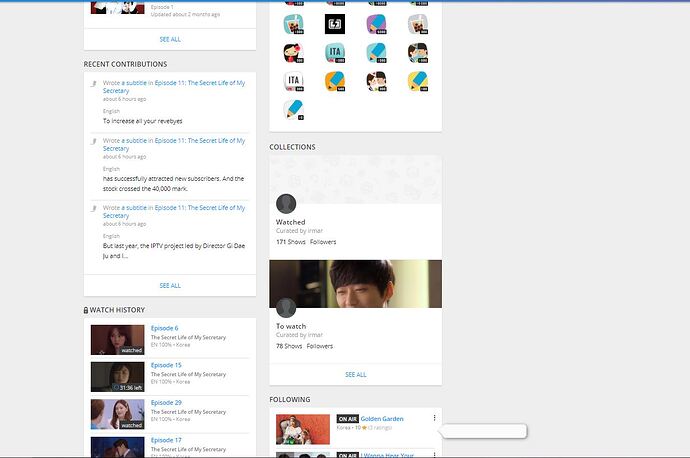This screenshot has height=458, width=690.
Task: Open the Golden Garden show link
Action: pyautogui.click(x=382, y=419)
